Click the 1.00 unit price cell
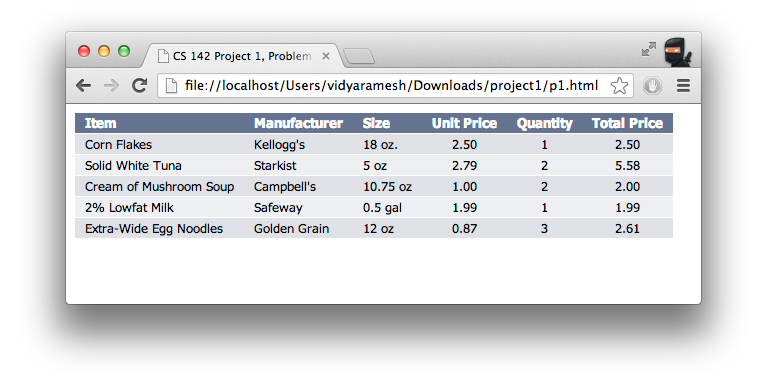 pyautogui.click(x=464, y=187)
